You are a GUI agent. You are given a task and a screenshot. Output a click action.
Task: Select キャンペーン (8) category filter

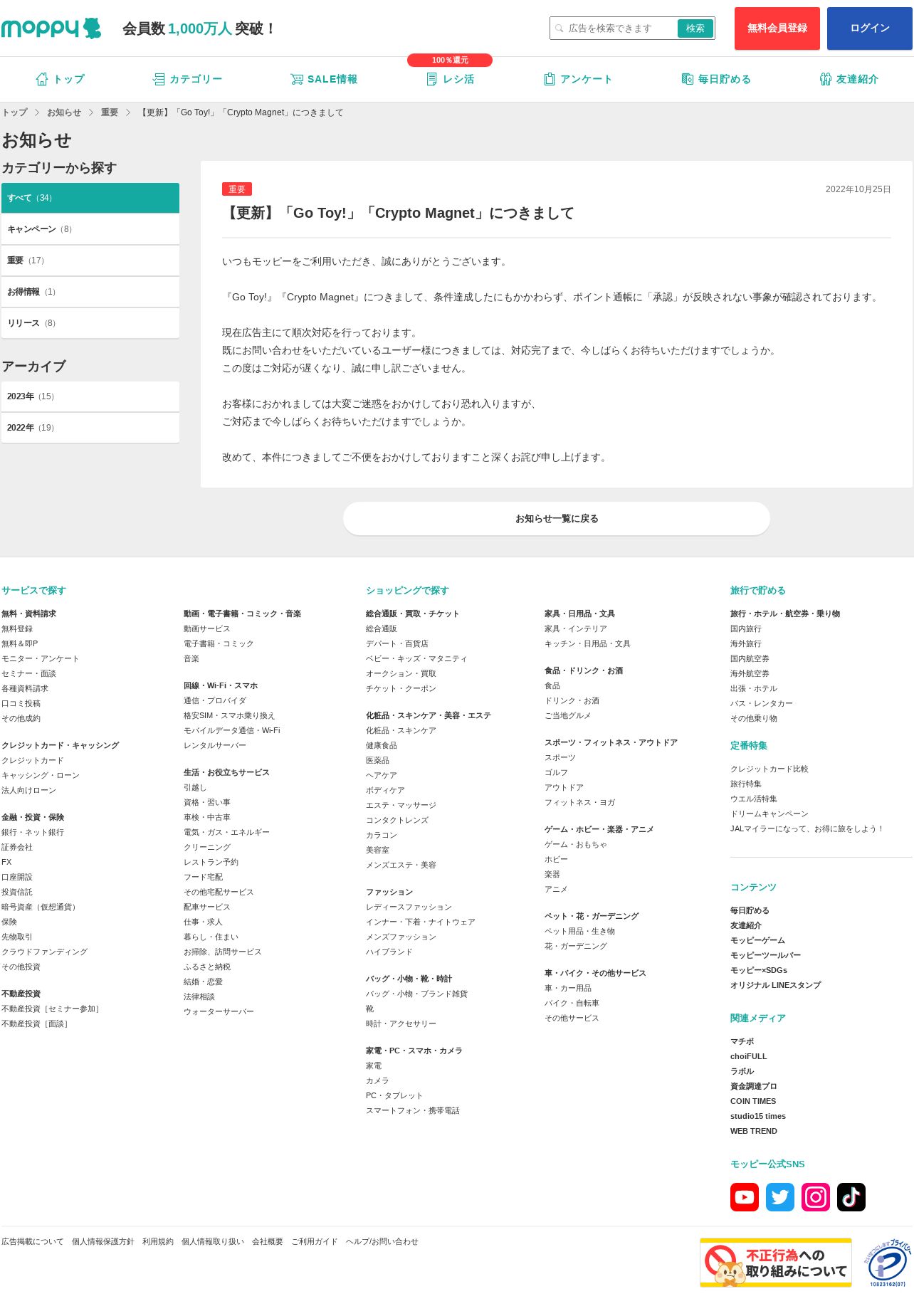point(90,229)
